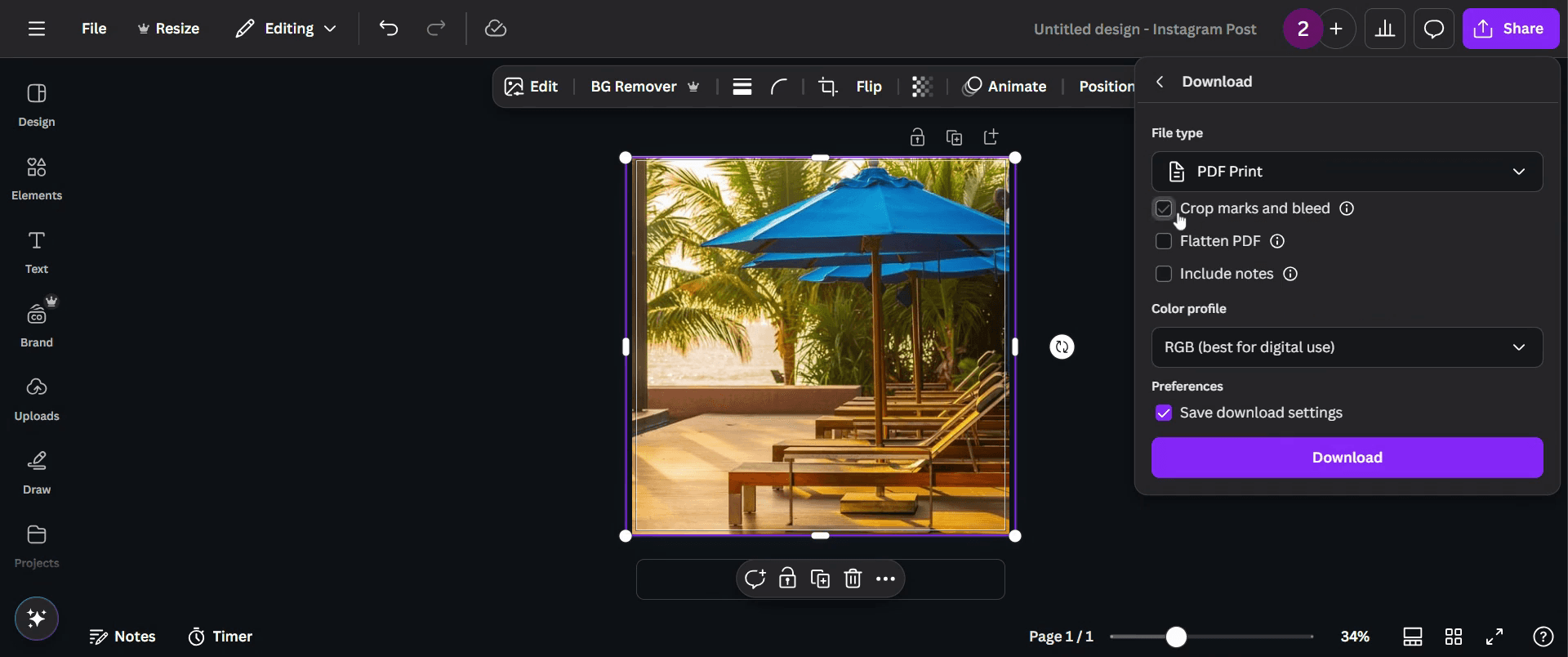Viewport: 1568px width, 657px height.
Task: Launch the Magic sparkle assistant button
Action: tap(37, 619)
